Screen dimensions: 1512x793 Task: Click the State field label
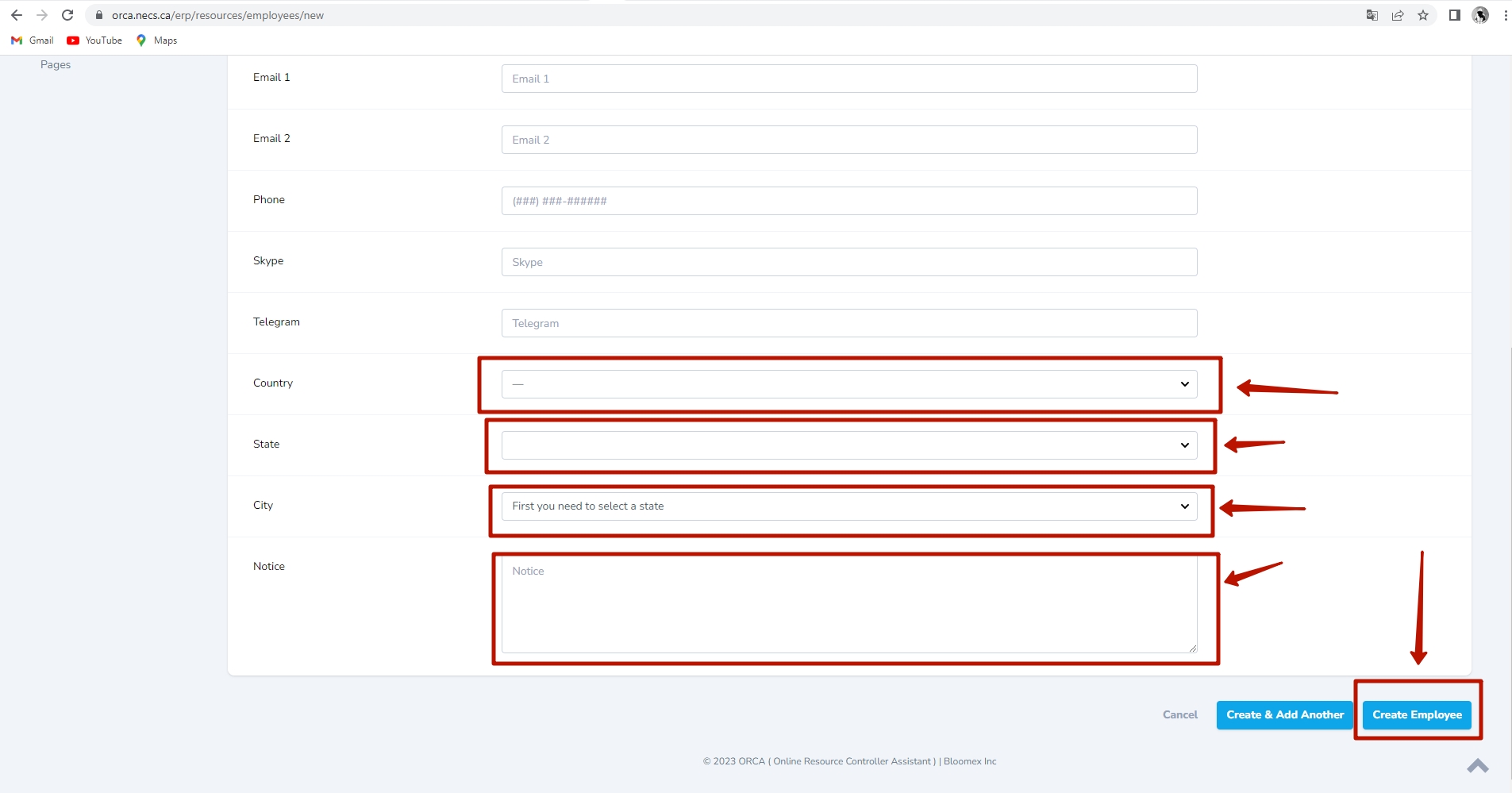(266, 444)
